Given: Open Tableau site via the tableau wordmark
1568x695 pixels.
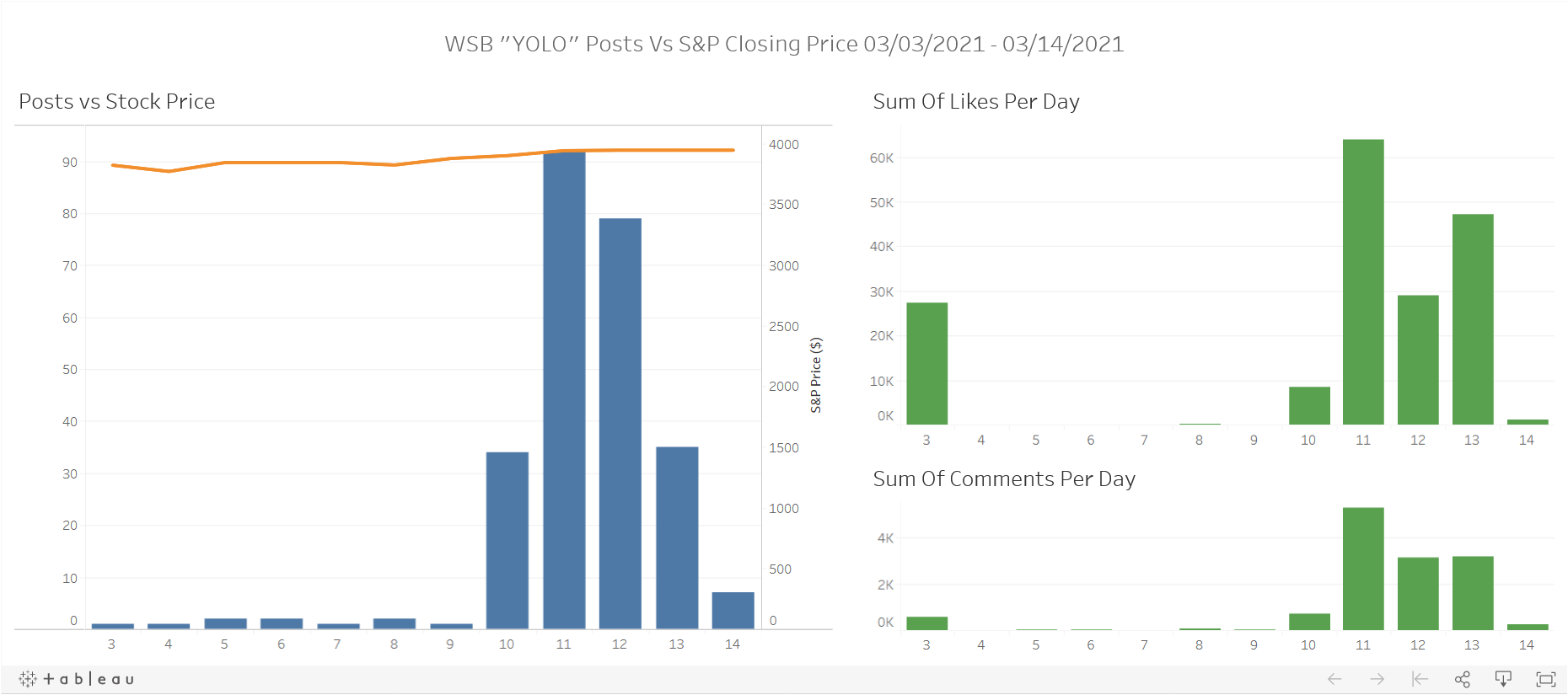Looking at the screenshot, I should (x=89, y=678).
